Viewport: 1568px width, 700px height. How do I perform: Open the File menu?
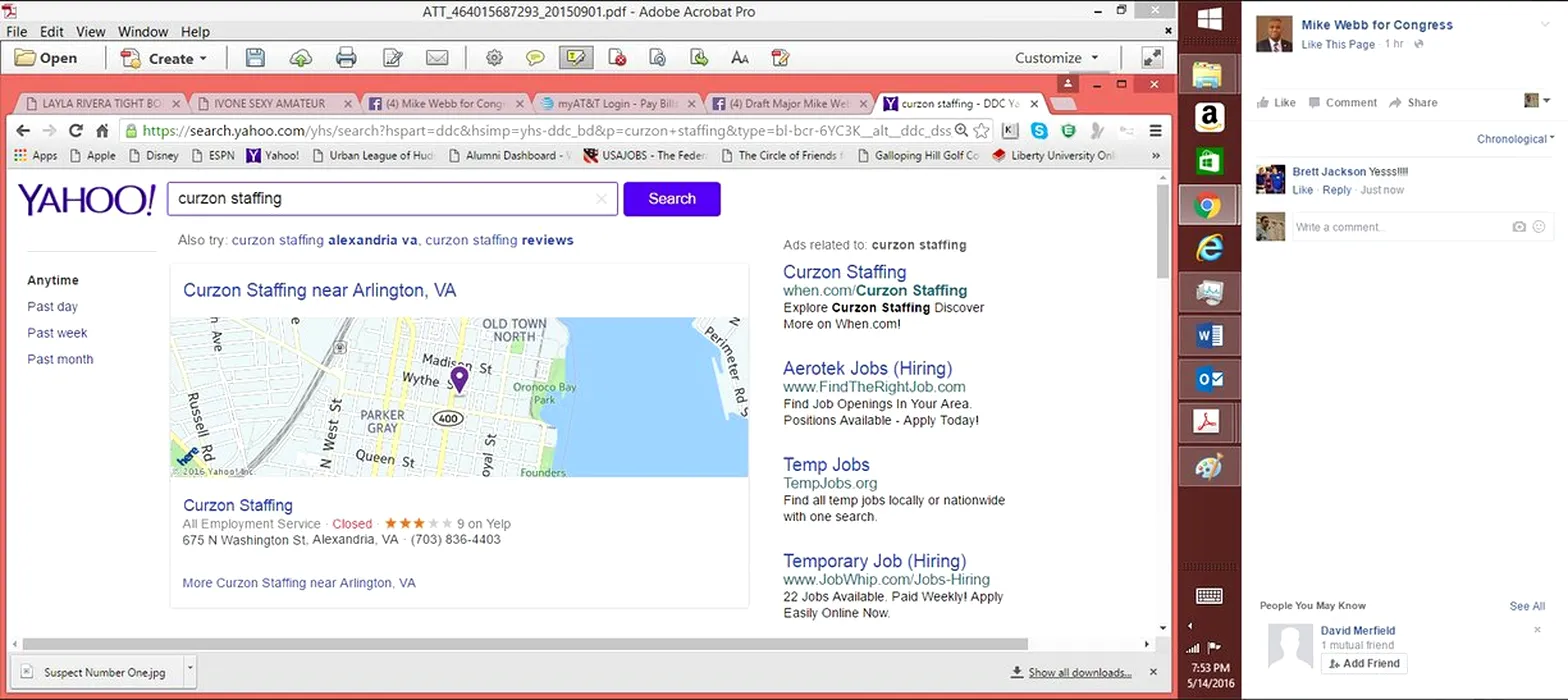point(16,32)
